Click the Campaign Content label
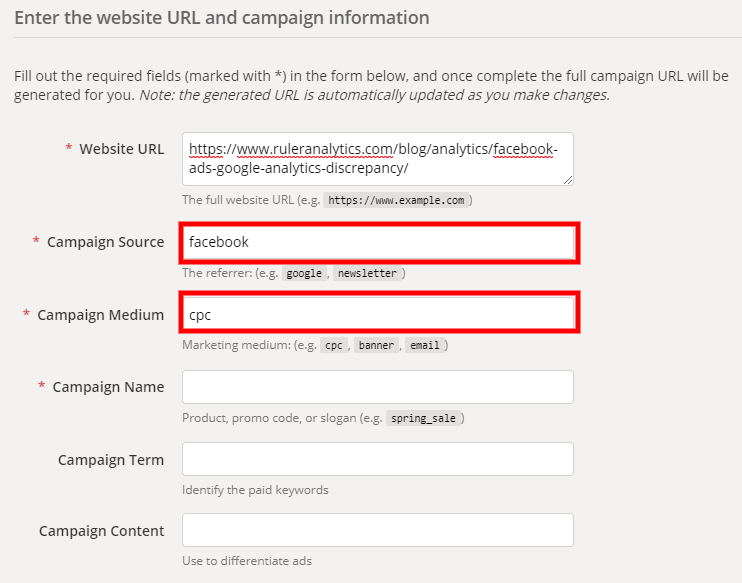742x583 pixels. (102, 531)
